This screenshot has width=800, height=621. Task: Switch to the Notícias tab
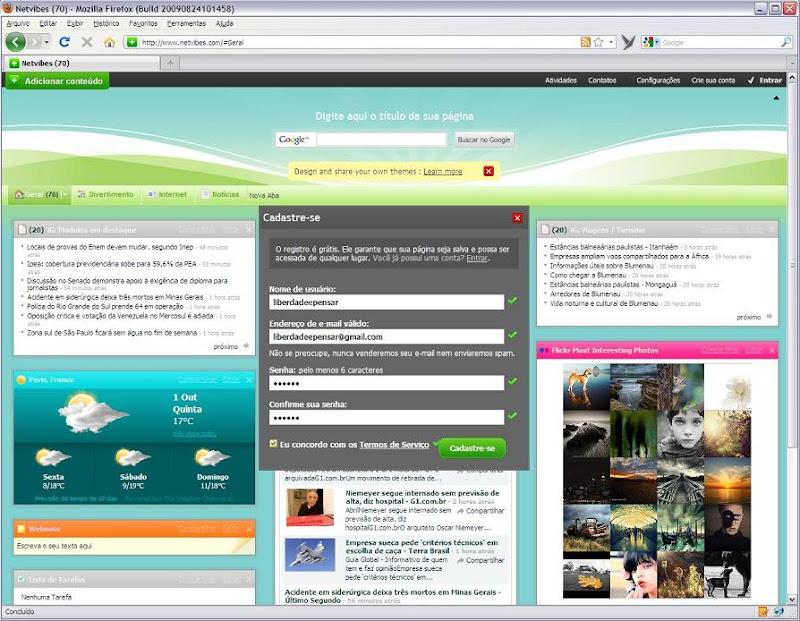point(220,194)
